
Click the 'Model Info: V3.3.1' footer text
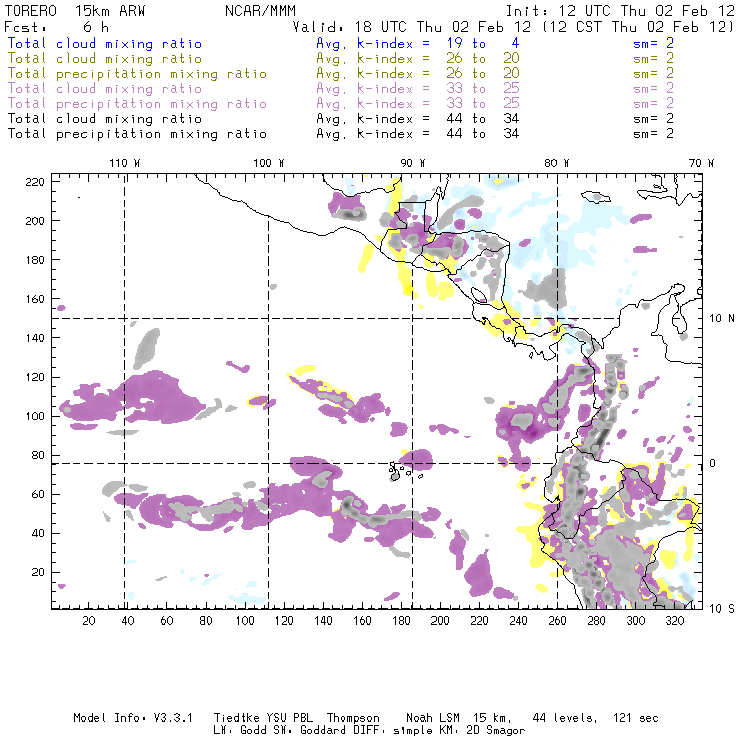click(x=133, y=718)
